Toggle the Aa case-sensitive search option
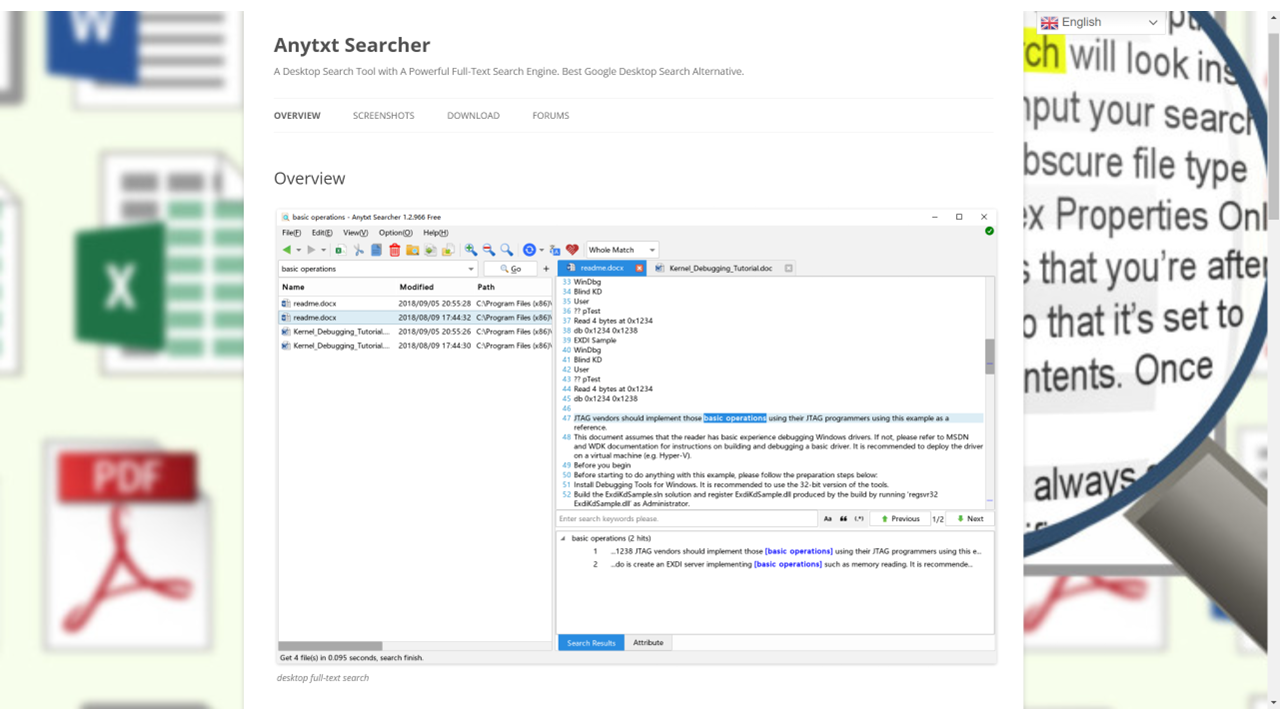 pyautogui.click(x=828, y=519)
